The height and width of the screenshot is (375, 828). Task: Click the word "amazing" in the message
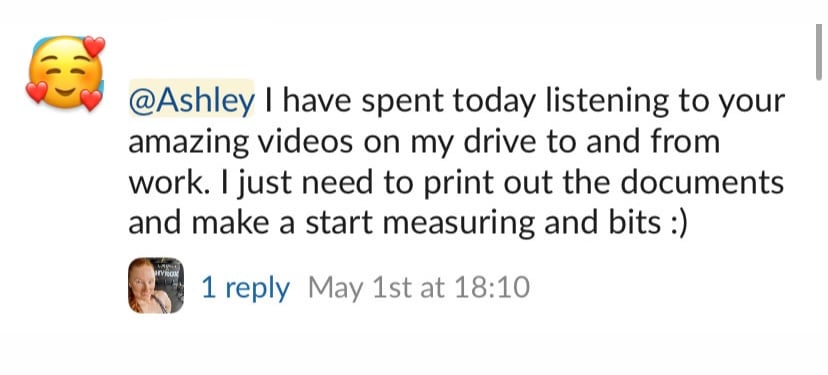click(x=188, y=144)
